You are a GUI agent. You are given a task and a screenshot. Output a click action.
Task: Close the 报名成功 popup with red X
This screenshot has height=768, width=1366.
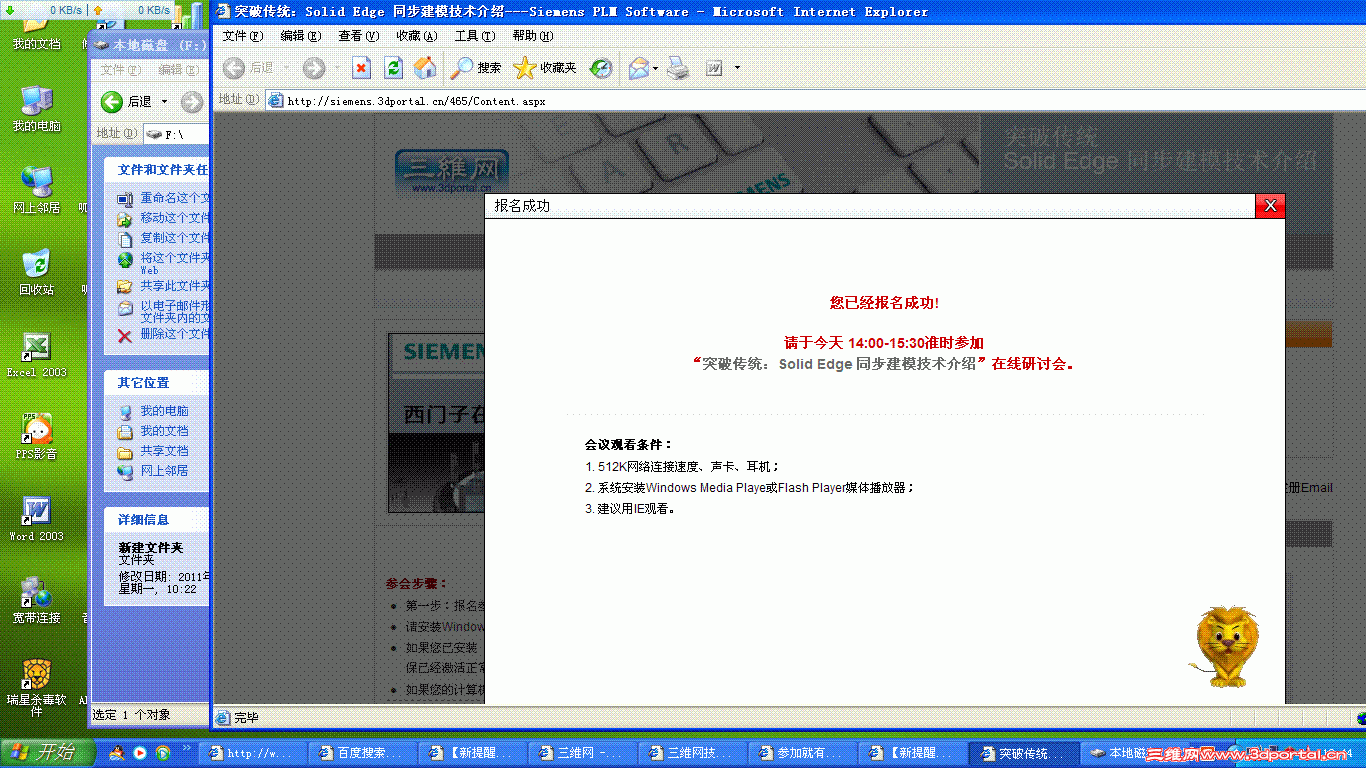point(1270,205)
